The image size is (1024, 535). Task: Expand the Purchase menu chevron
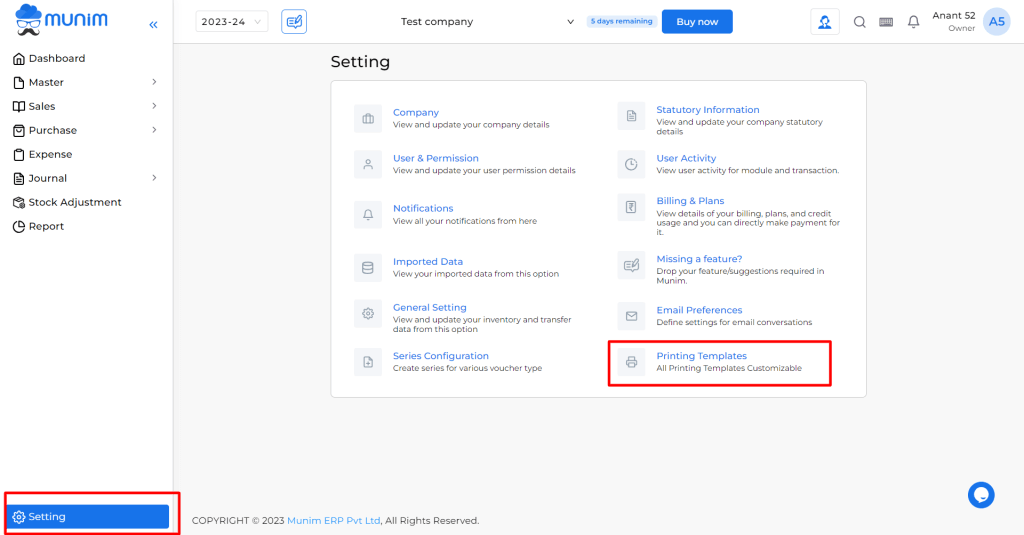pos(154,130)
